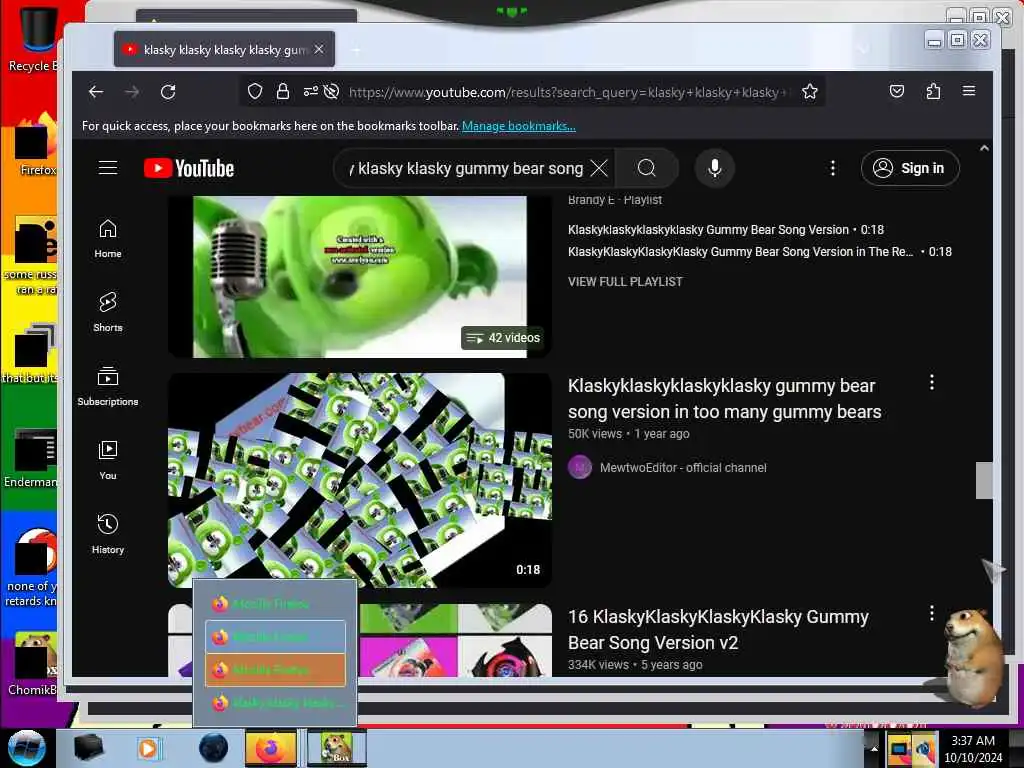Open the media player taskbar icon
This screenshot has width=1024, height=768.
click(x=149, y=748)
